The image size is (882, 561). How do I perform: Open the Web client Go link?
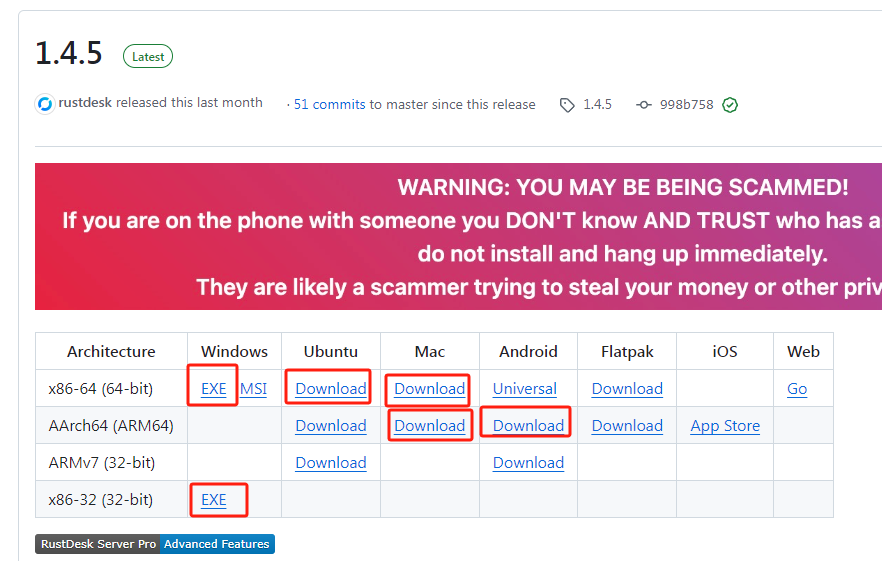pos(797,389)
